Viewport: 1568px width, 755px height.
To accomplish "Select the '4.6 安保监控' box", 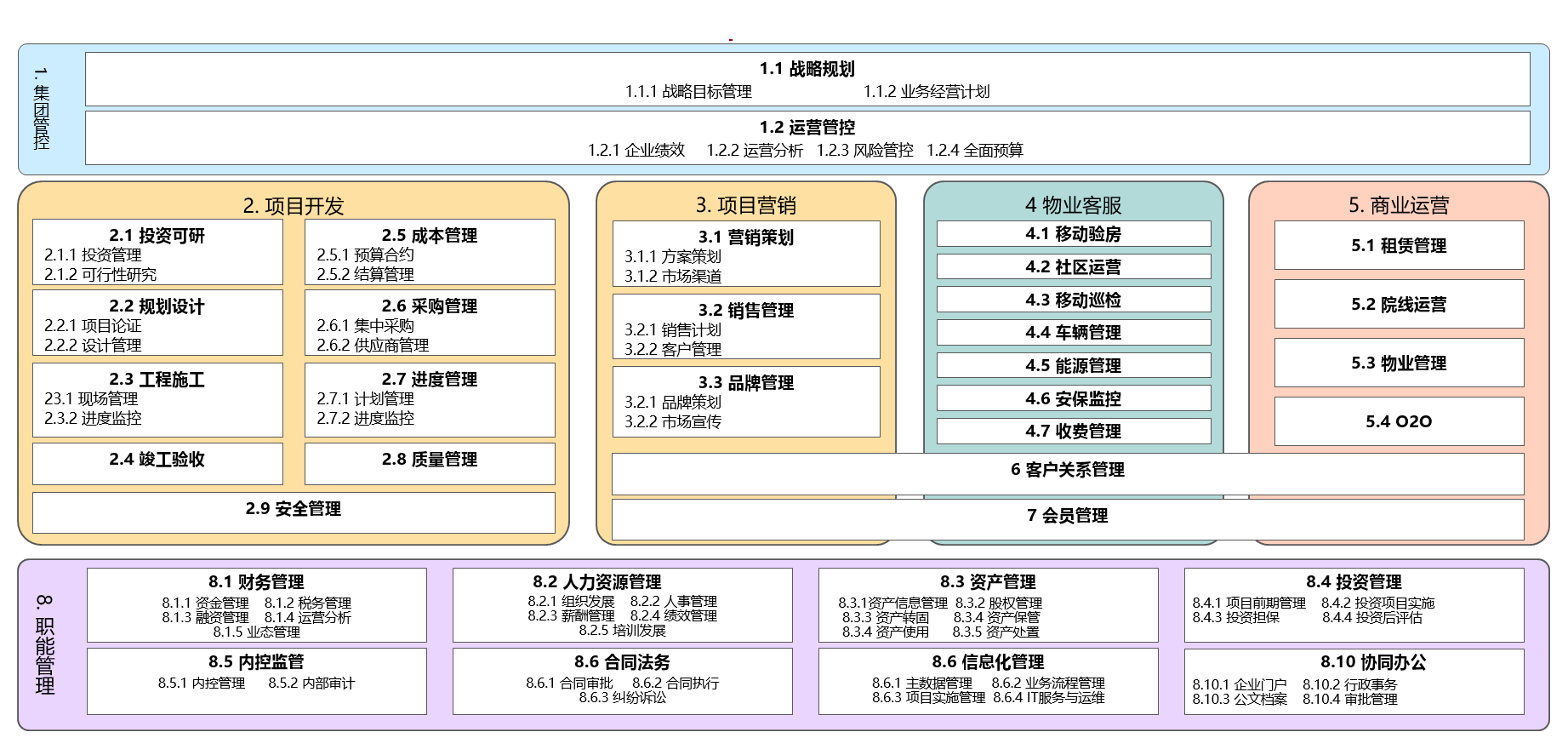I will (x=1074, y=398).
